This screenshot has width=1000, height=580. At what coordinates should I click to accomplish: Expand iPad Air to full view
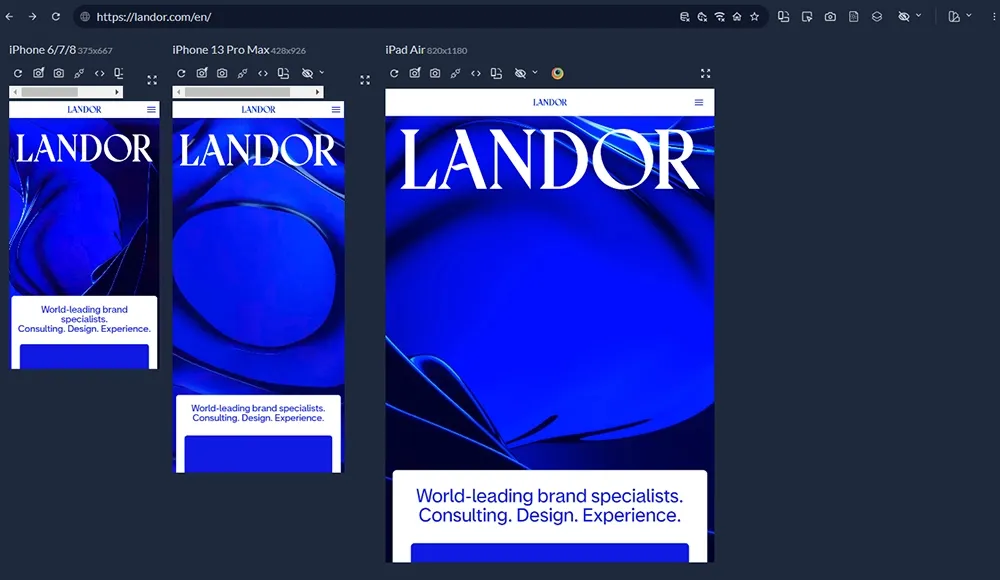pos(705,73)
